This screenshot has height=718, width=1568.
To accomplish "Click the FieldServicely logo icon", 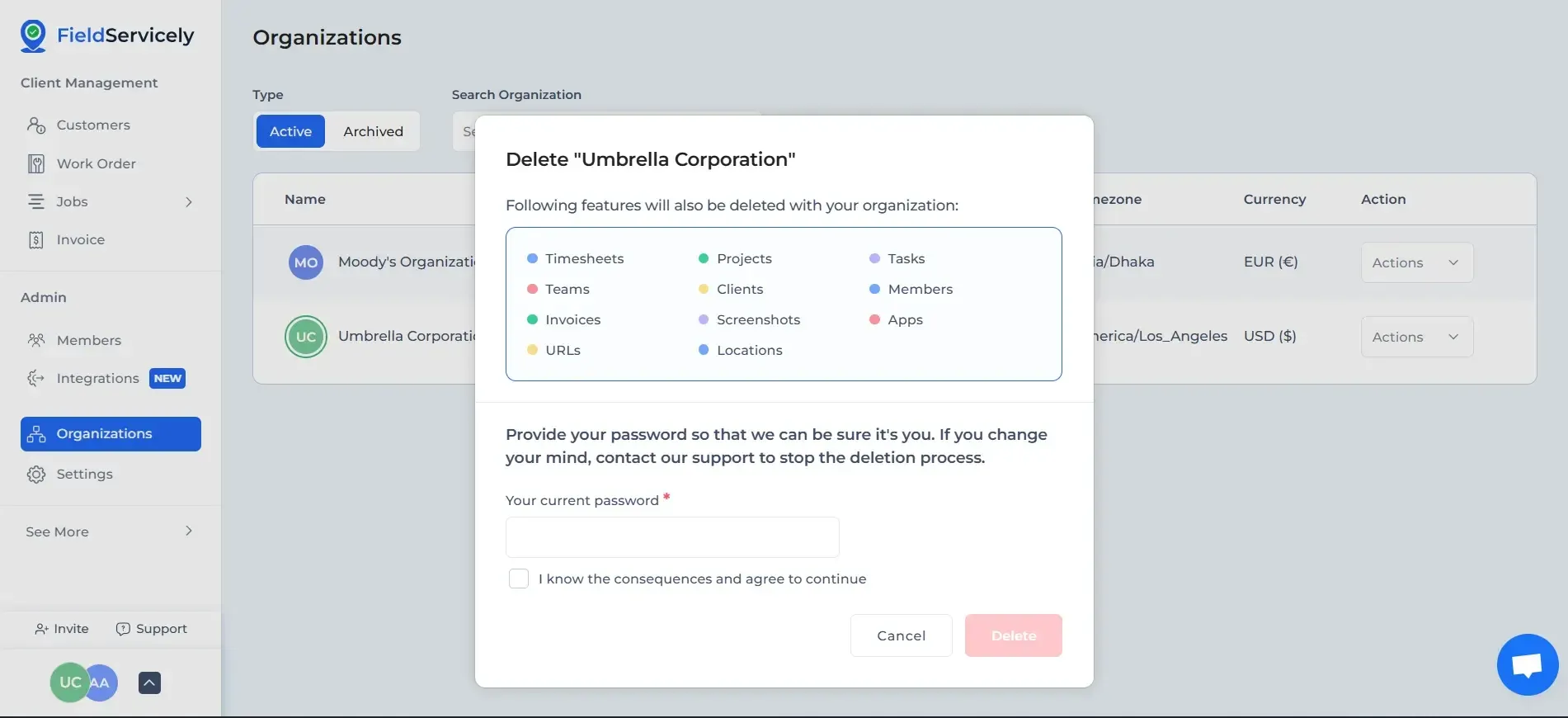I will coord(33,36).
